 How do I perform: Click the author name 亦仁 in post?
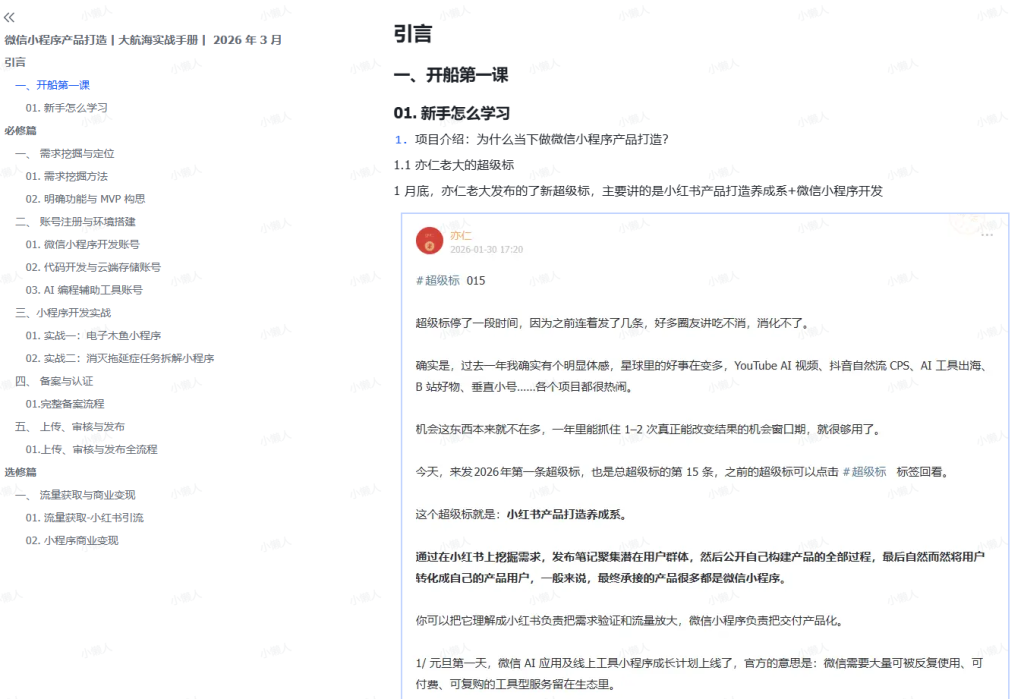(x=460, y=236)
